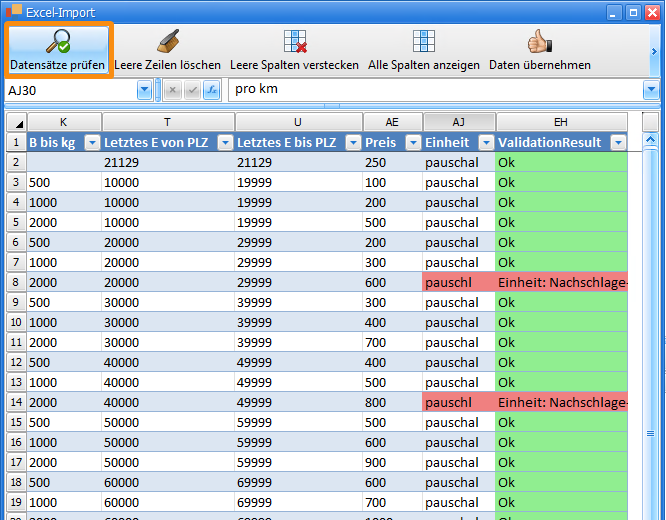
Task: Click the Alle Spalten anzeigen label
Action: click(424, 65)
